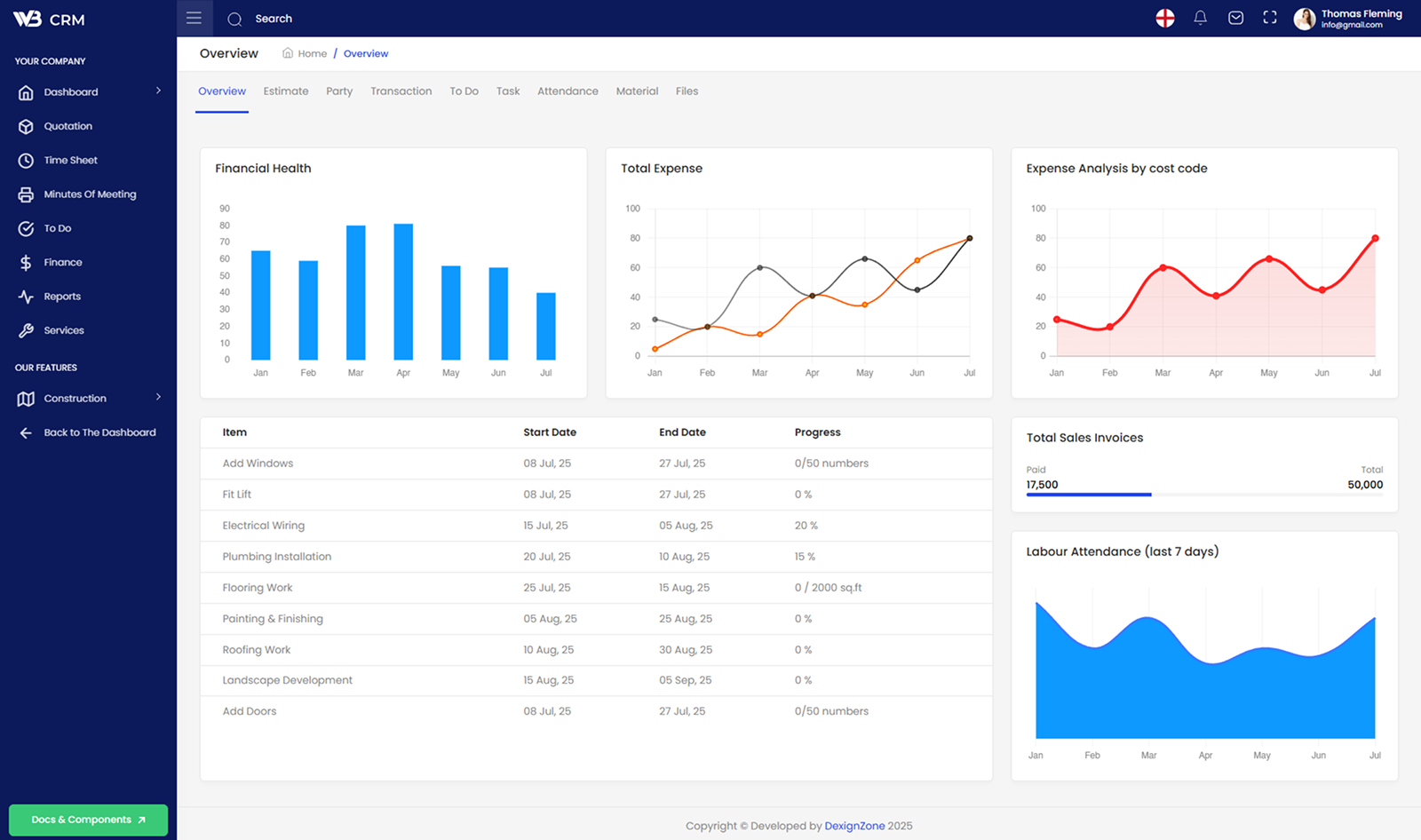Open Services wrench icon
Screen dimensions: 1421x840
click(x=26, y=330)
